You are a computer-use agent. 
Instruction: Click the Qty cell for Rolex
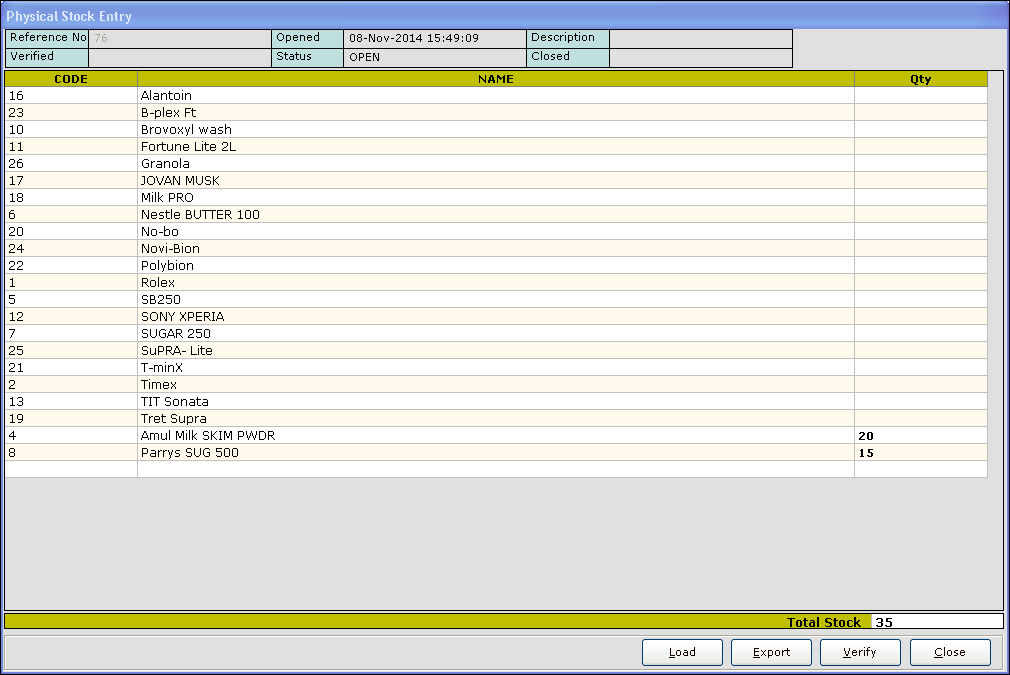[920, 282]
